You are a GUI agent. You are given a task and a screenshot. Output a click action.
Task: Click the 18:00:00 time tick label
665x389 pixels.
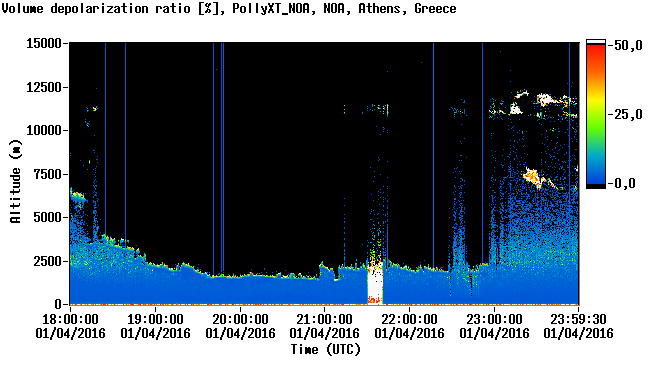tap(70, 326)
